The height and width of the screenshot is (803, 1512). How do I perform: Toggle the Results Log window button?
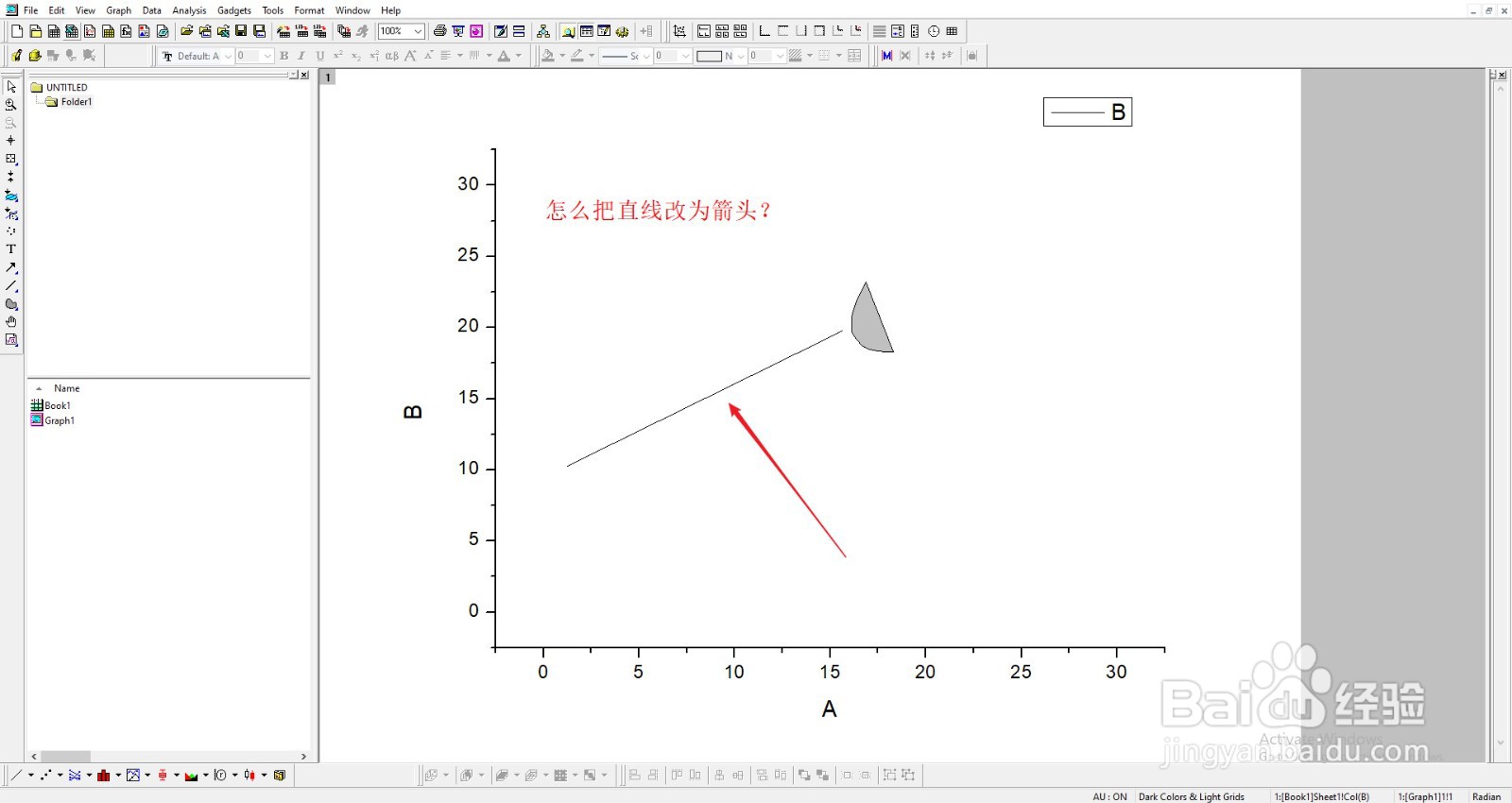(586, 31)
